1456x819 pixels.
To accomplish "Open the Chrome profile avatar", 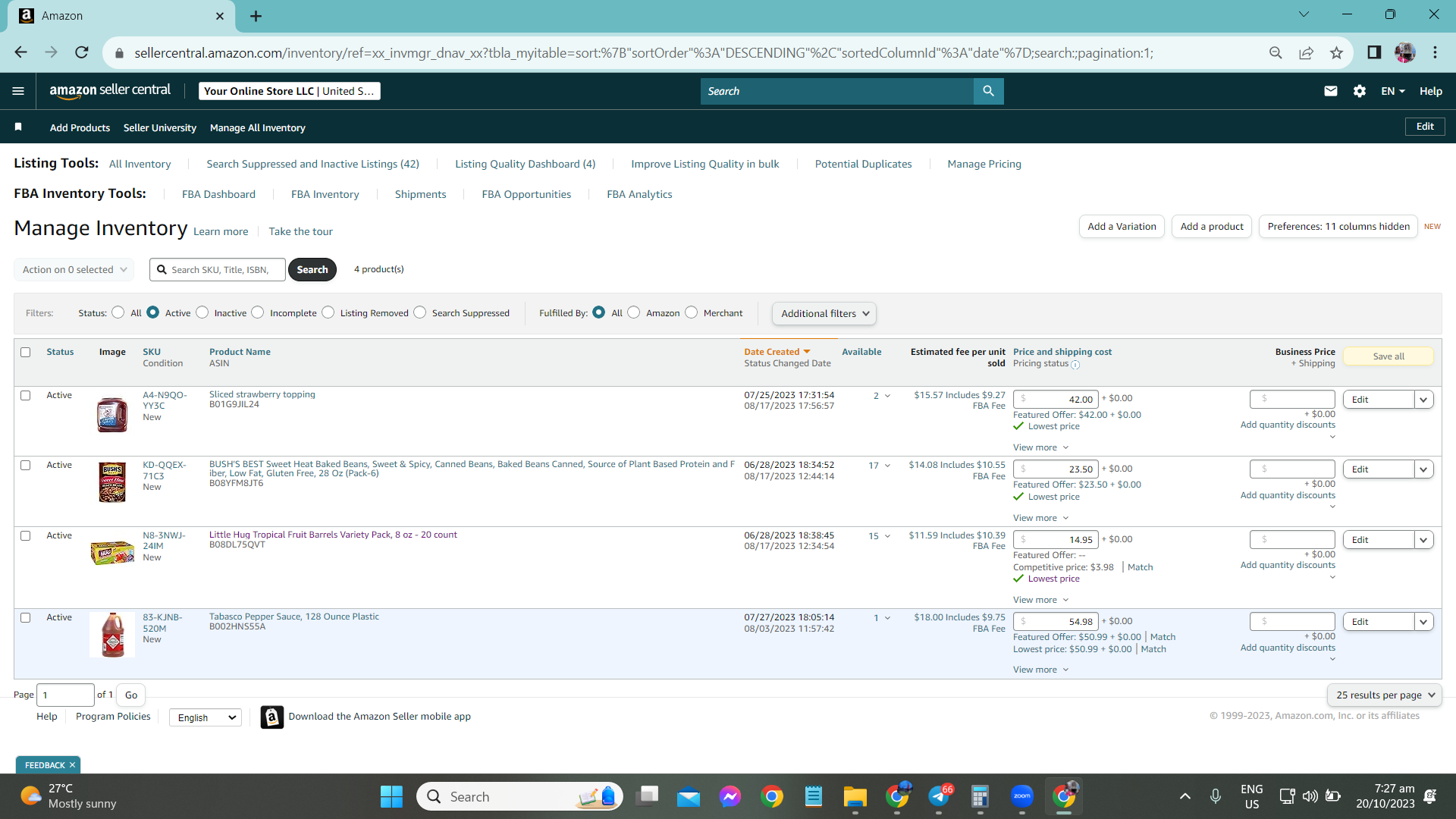I will click(1404, 52).
